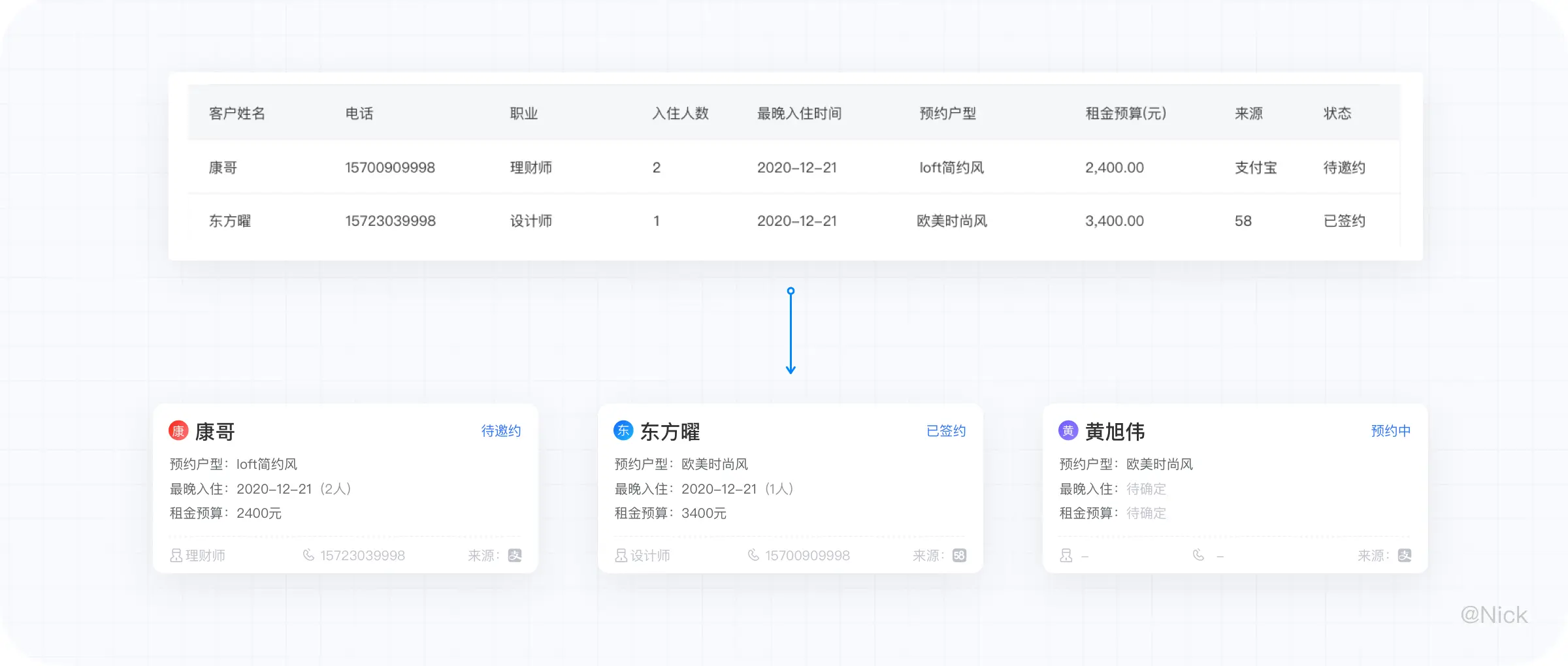Click the 租金预算(元) column header
The width and height of the screenshot is (1568, 666).
click(1126, 114)
